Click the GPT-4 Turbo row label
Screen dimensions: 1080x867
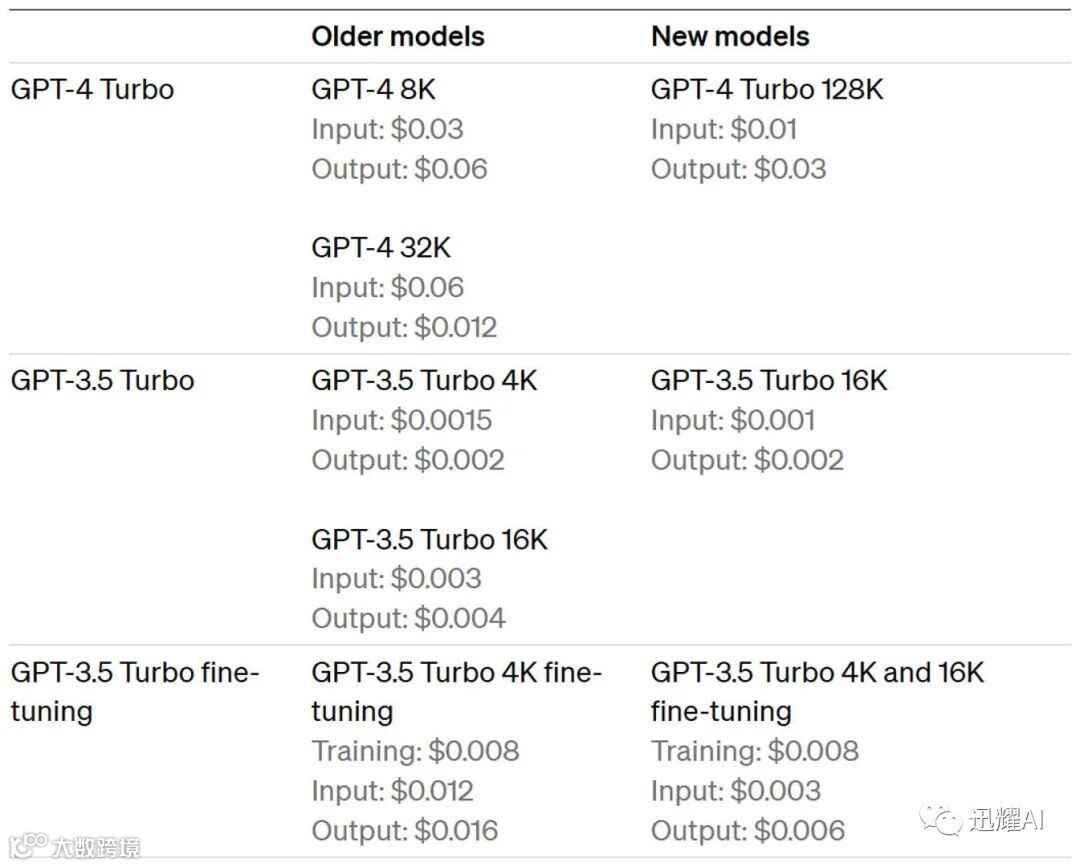(x=92, y=89)
